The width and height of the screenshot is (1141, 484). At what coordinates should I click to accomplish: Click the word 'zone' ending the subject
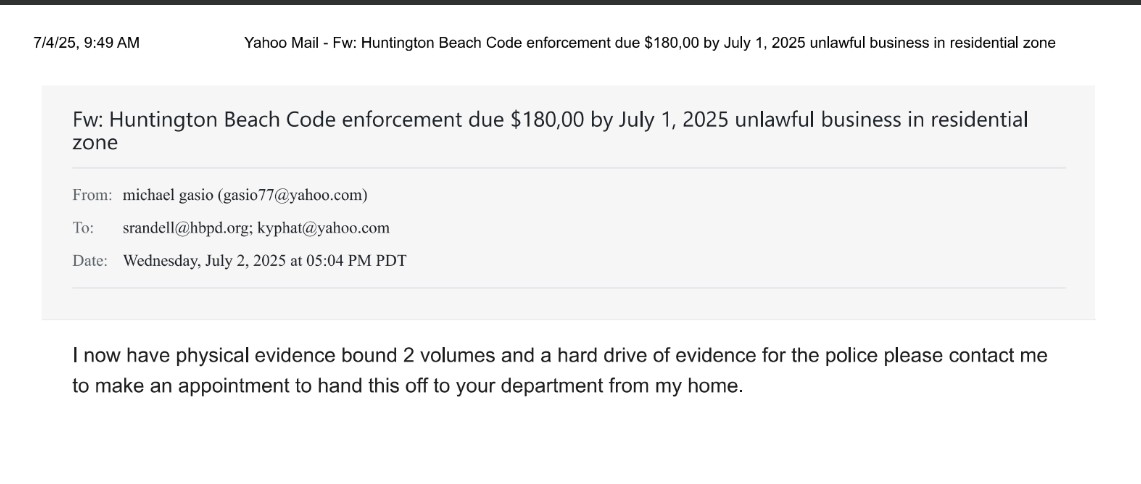click(95, 143)
